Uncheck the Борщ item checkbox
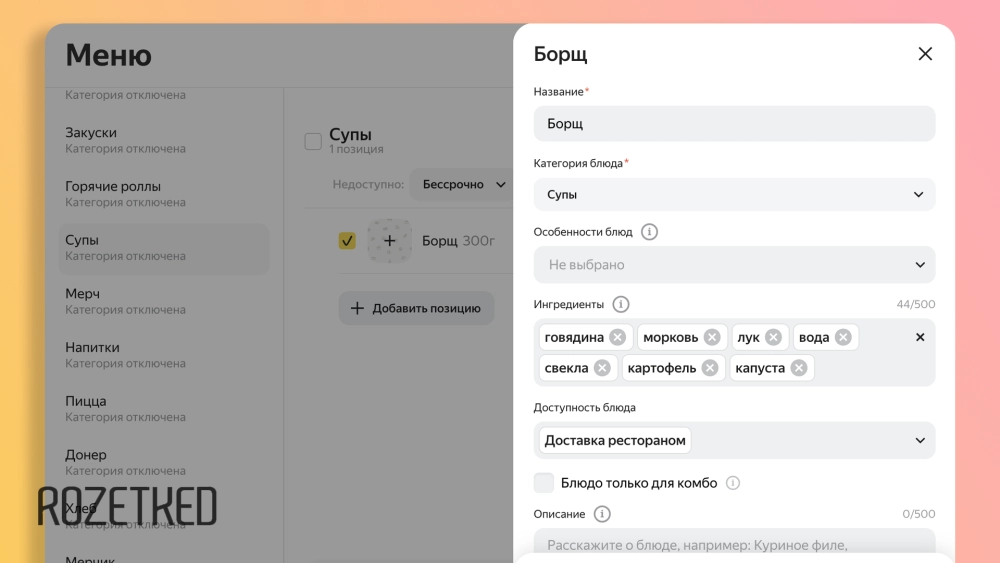The image size is (1000, 563). [347, 241]
